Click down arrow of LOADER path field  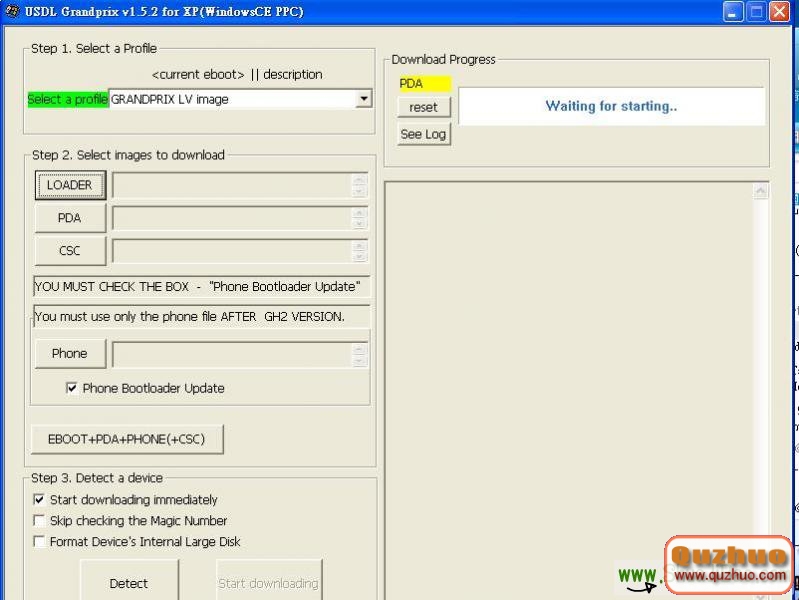click(359, 192)
